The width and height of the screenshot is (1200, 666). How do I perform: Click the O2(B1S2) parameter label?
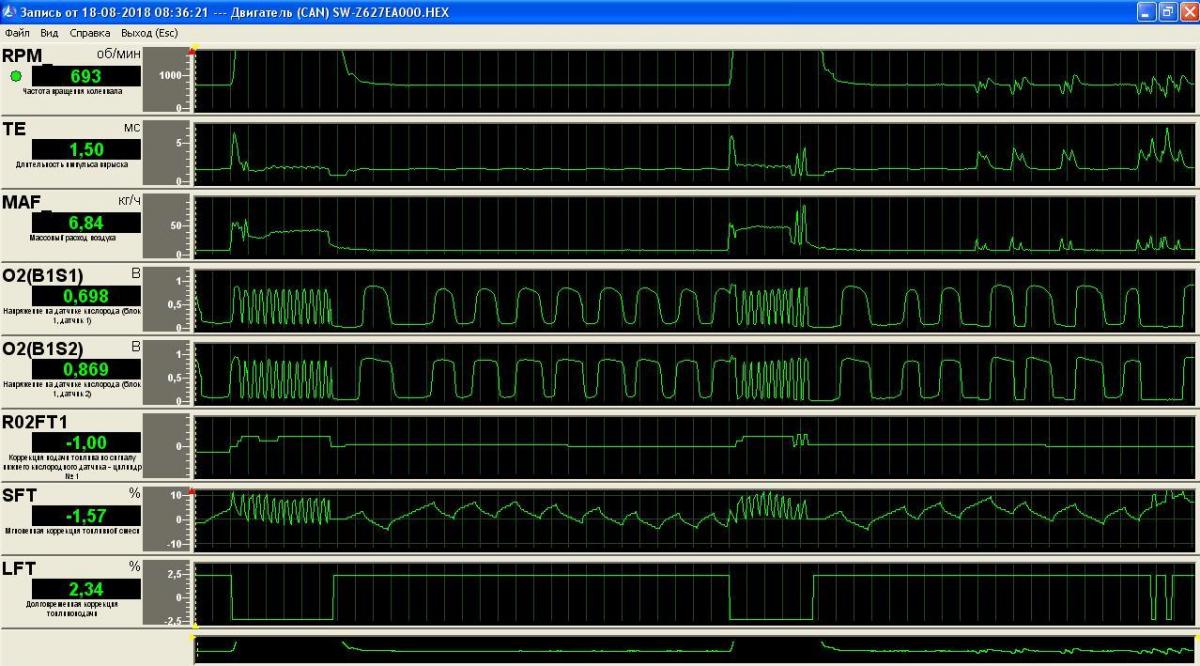[x=43, y=349]
